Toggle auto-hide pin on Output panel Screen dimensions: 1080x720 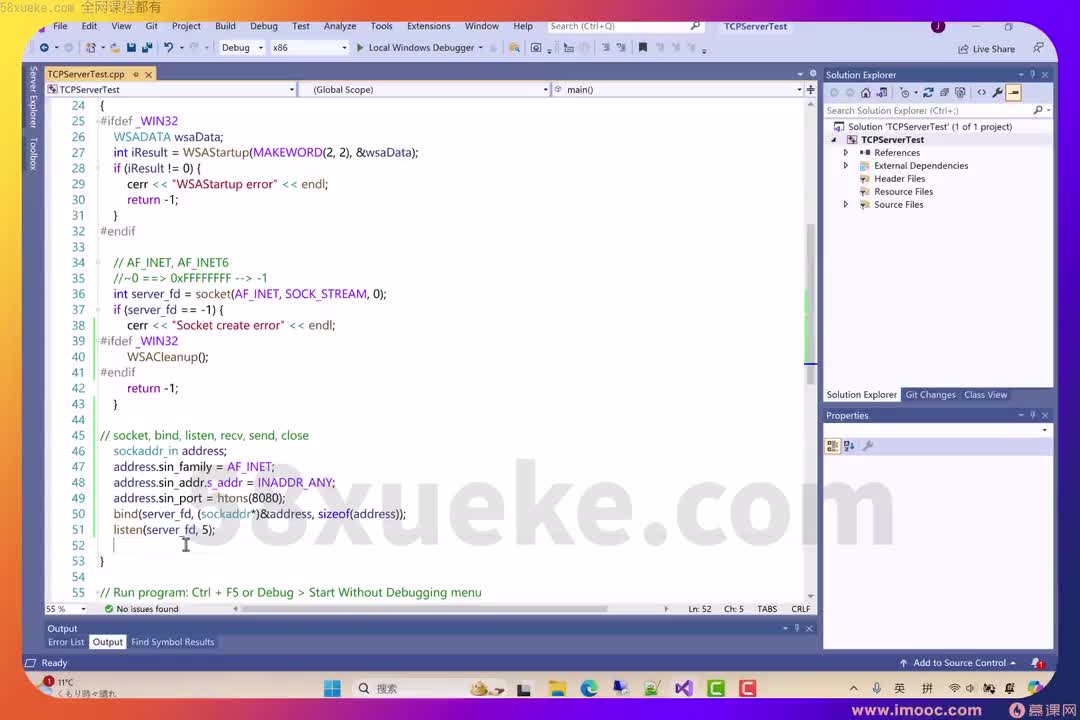click(x=797, y=628)
